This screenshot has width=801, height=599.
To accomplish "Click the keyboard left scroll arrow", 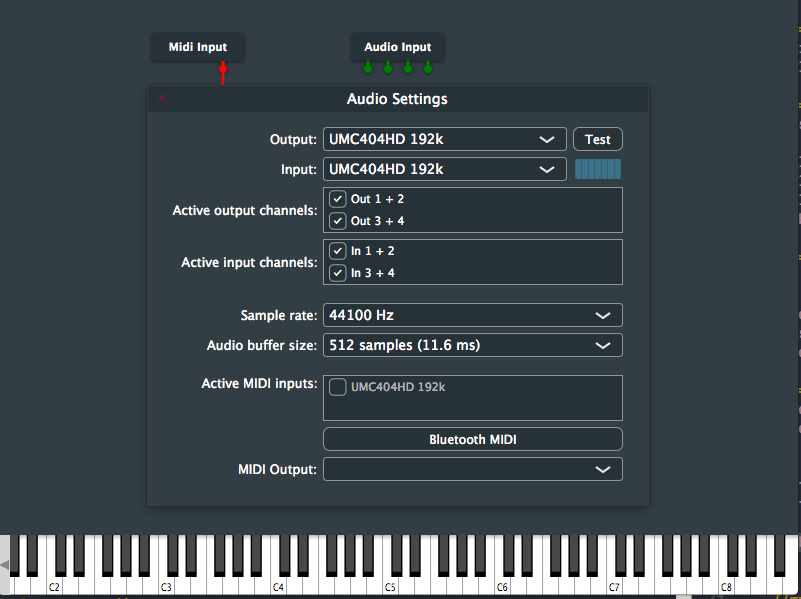I will (x=5, y=566).
